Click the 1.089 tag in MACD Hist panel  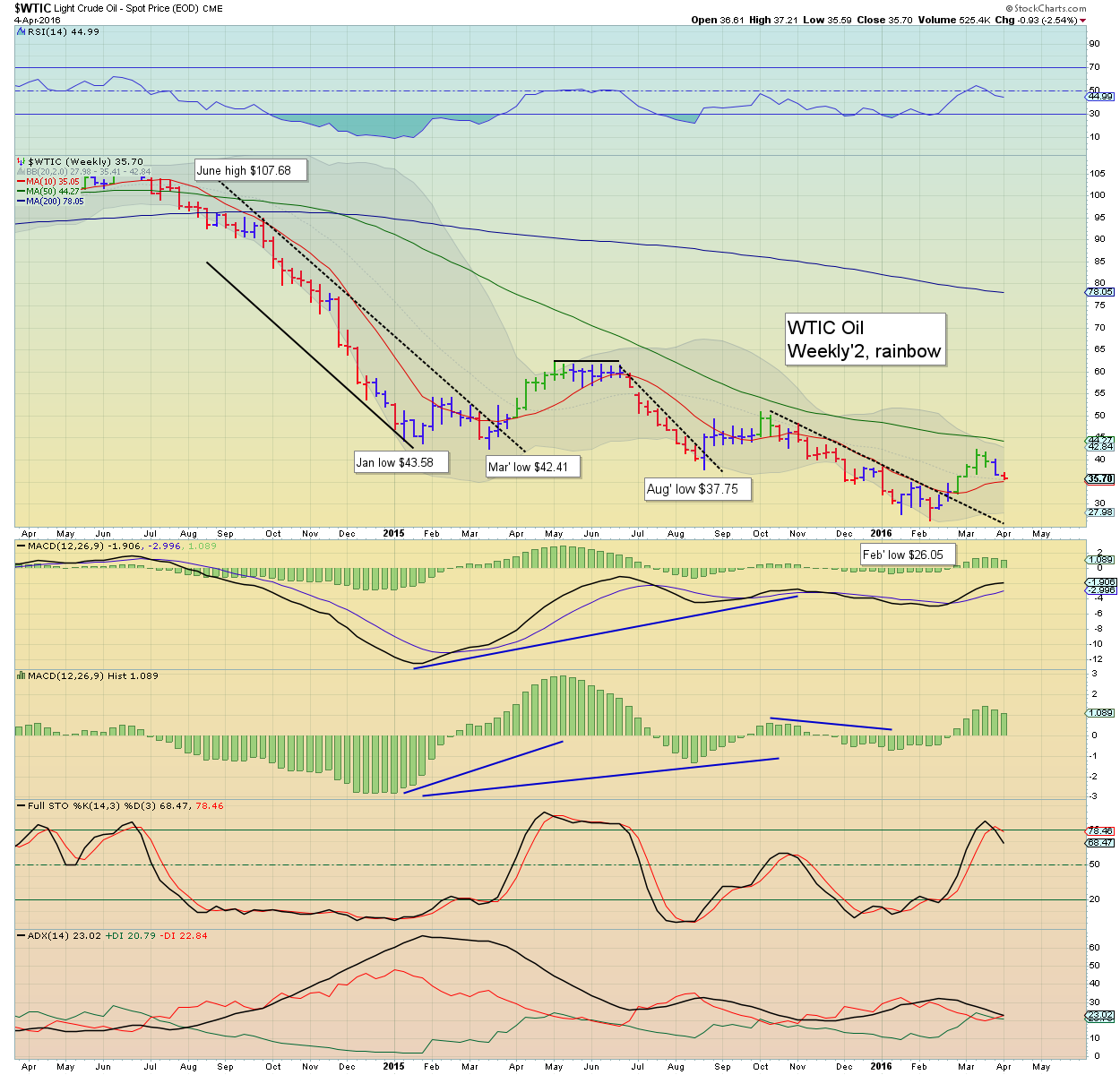[x=1099, y=713]
